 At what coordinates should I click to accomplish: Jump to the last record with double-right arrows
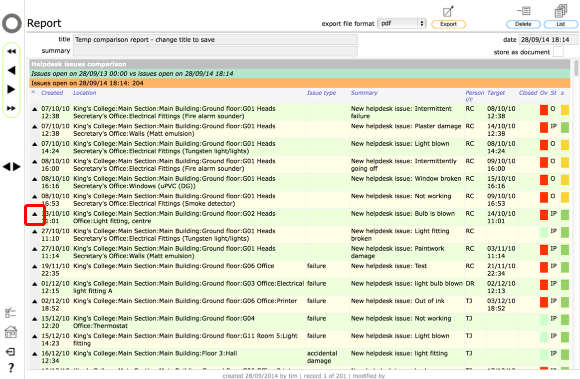pyautogui.click(x=11, y=108)
